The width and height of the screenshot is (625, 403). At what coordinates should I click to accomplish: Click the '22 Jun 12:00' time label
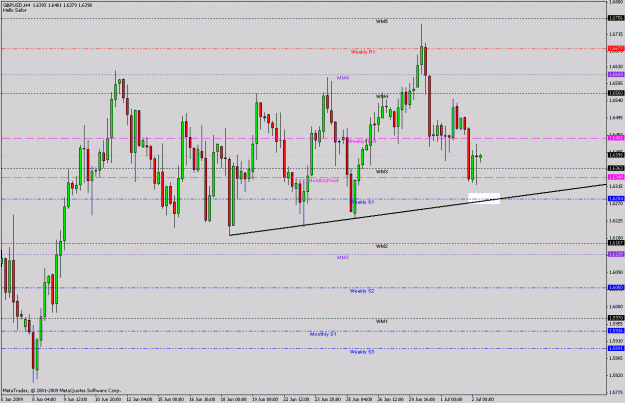tap(296, 399)
